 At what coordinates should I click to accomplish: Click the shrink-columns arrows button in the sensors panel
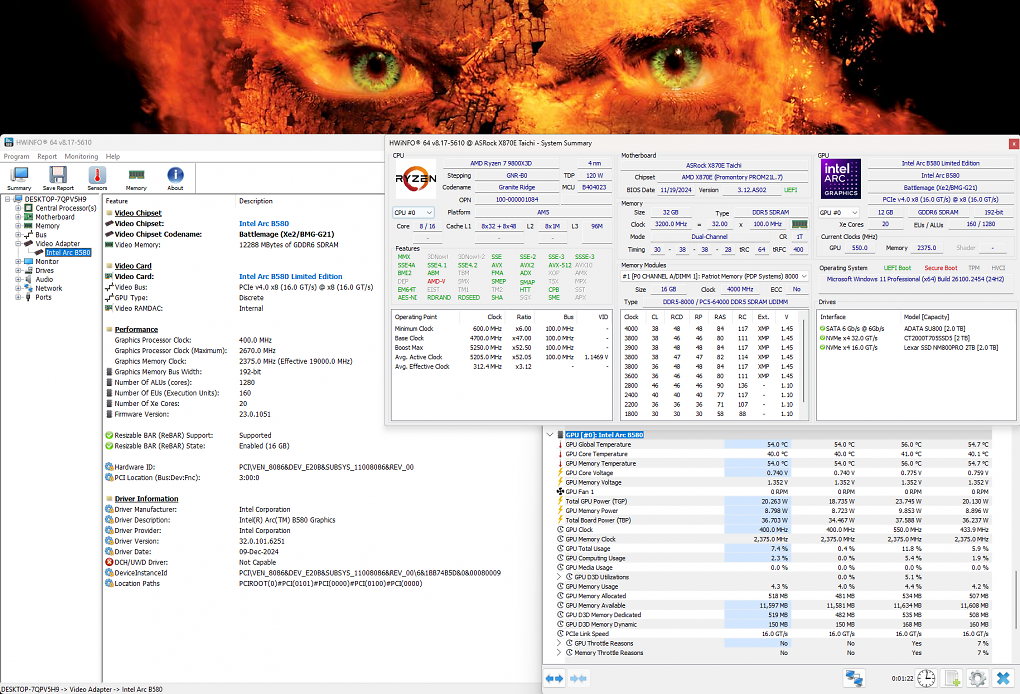[578, 678]
